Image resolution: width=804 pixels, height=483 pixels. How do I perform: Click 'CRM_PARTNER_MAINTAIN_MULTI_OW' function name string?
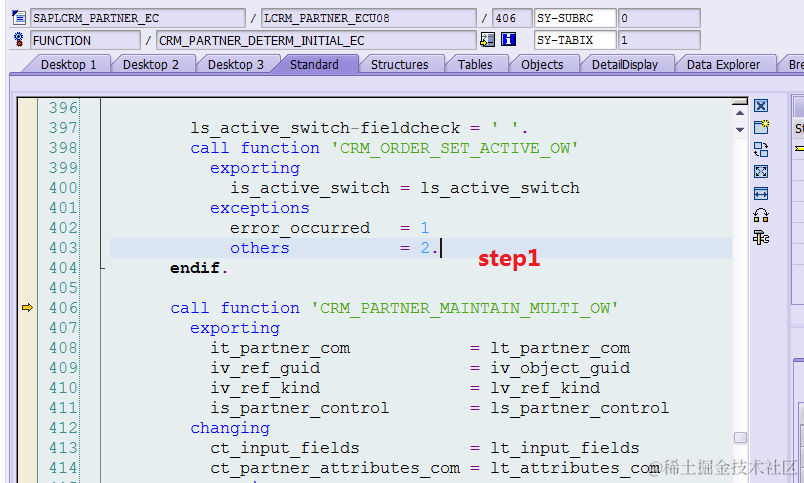(465, 308)
